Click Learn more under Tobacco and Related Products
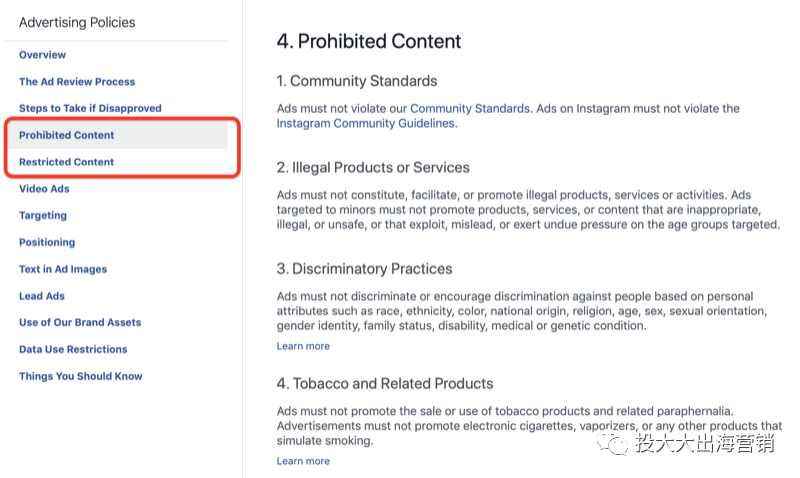This screenshot has height=478, width=800. tap(303, 461)
